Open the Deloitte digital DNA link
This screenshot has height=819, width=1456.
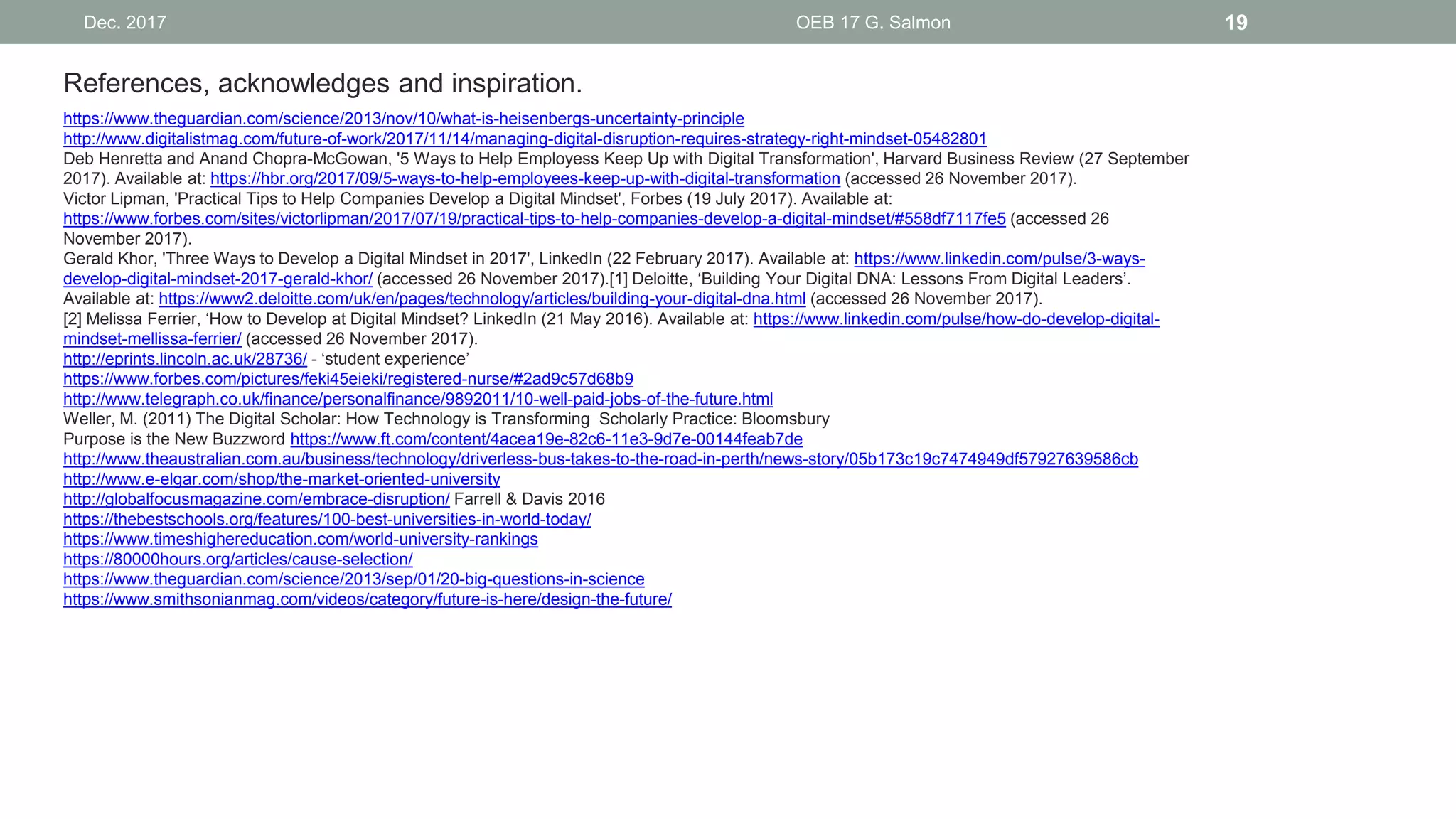(x=481, y=299)
